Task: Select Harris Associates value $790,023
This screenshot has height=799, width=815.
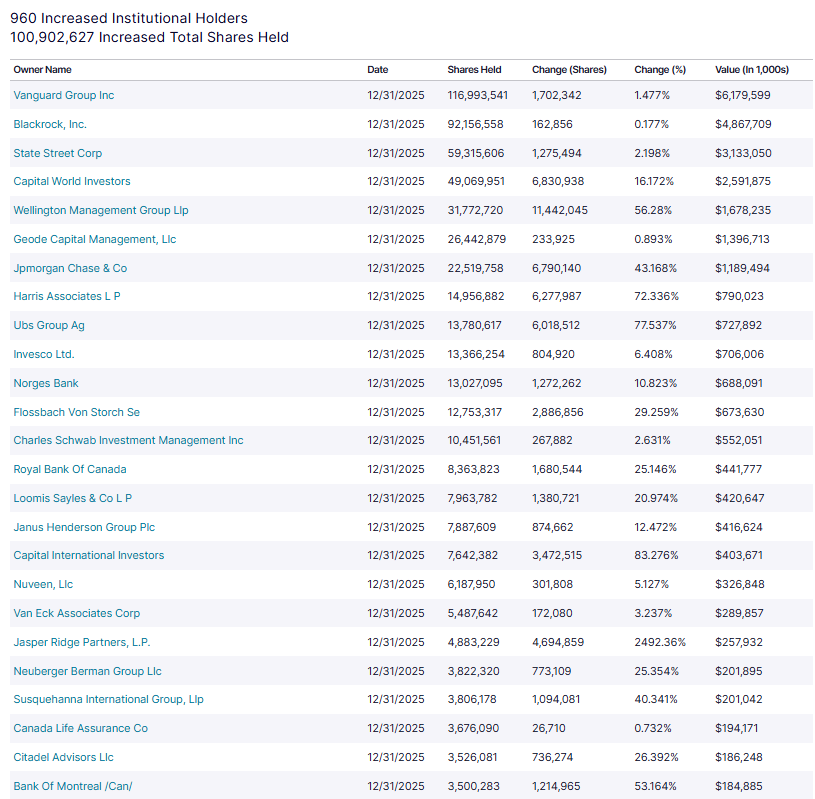Action: click(739, 296)
